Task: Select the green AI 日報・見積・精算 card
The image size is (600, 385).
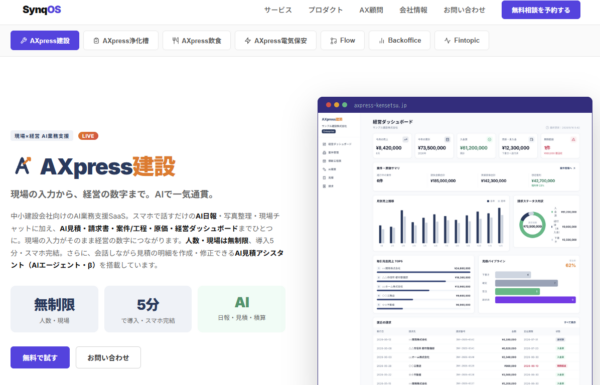Action: [241, 309]
